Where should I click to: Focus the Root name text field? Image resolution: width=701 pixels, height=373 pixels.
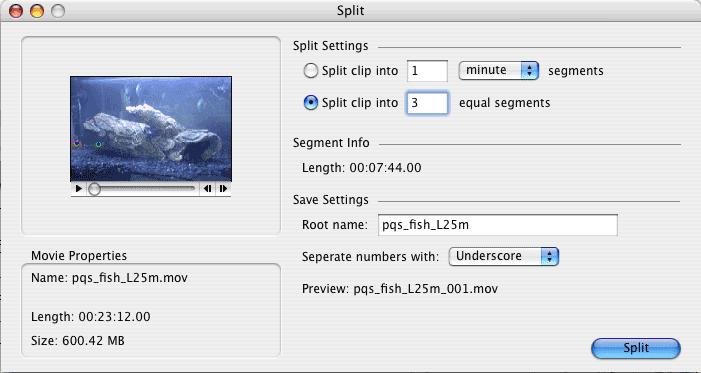pos(498,225)
